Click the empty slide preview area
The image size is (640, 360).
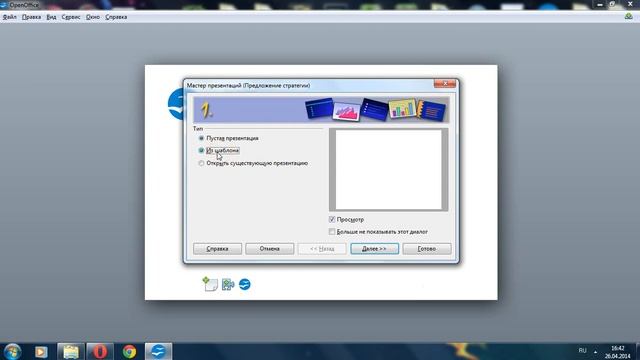(x=388, y=169)
